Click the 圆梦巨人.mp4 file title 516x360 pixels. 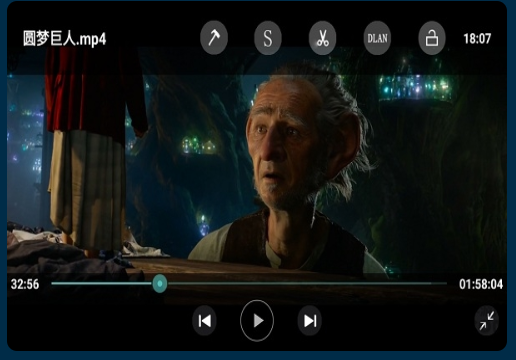65,38
